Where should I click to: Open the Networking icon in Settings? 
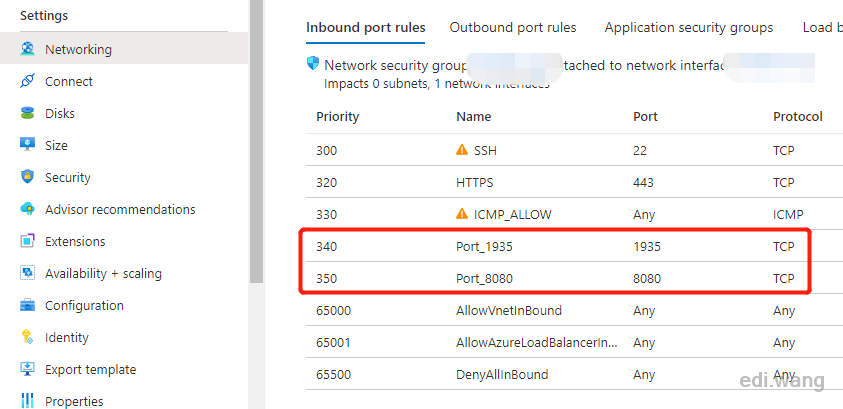coord(27,49)
